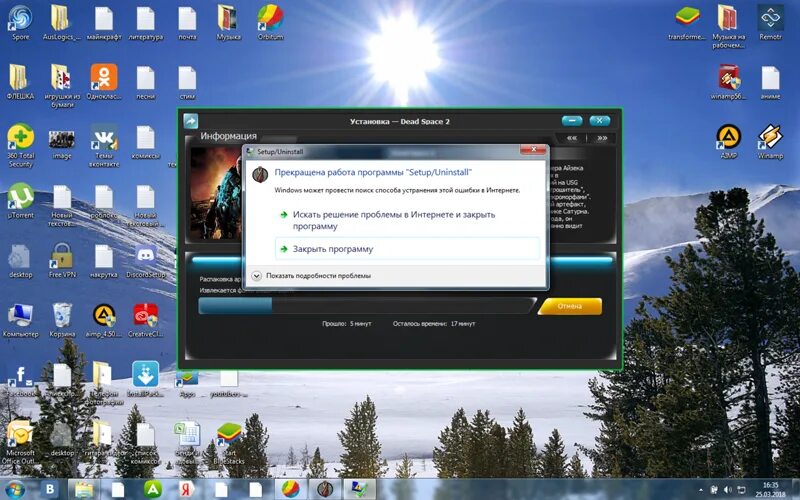This screenshot has width=800, height=500.
Task: Close the Setup/Uninstall error dialog
Action: 533,149
